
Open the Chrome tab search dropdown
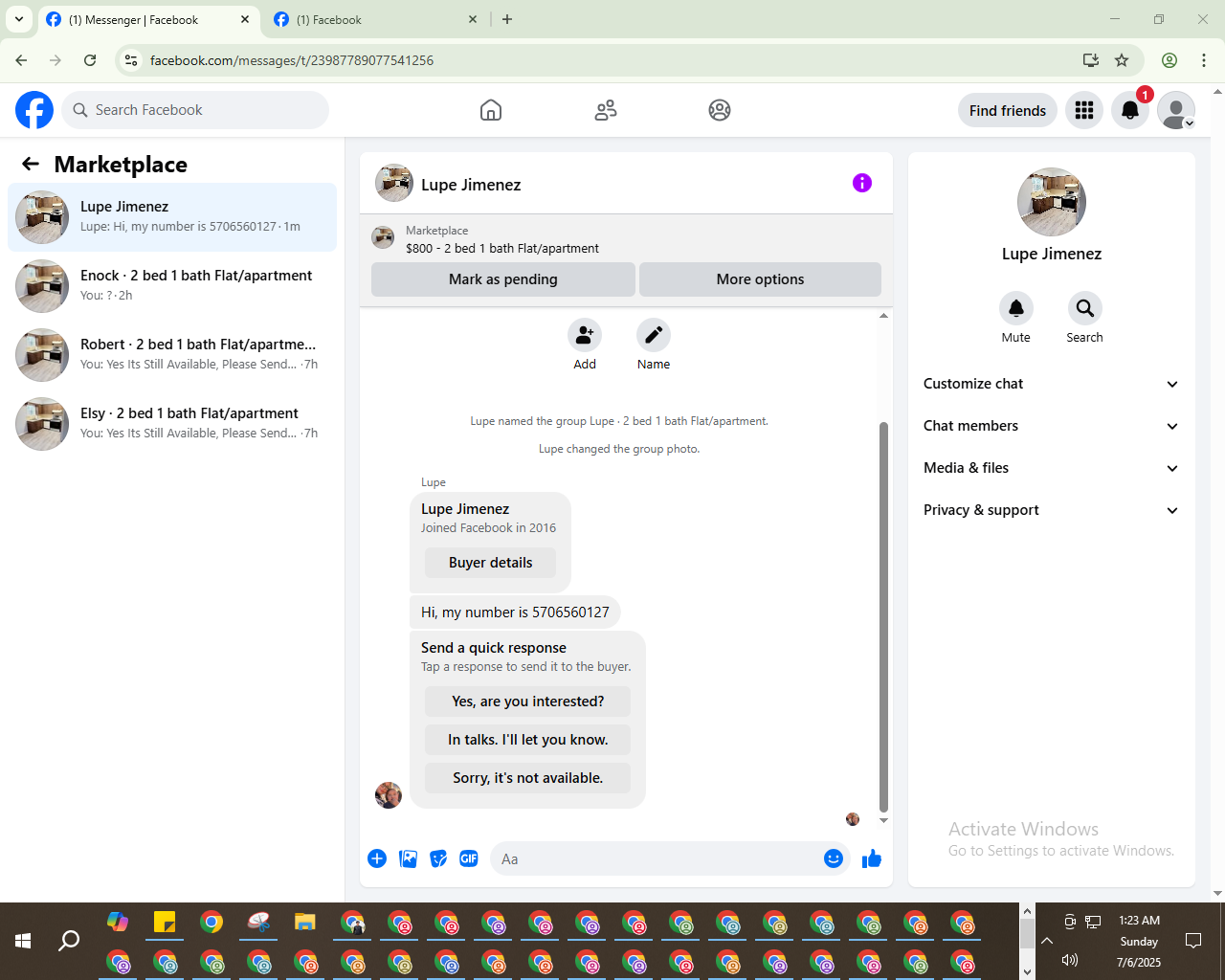tap(18, 19)
